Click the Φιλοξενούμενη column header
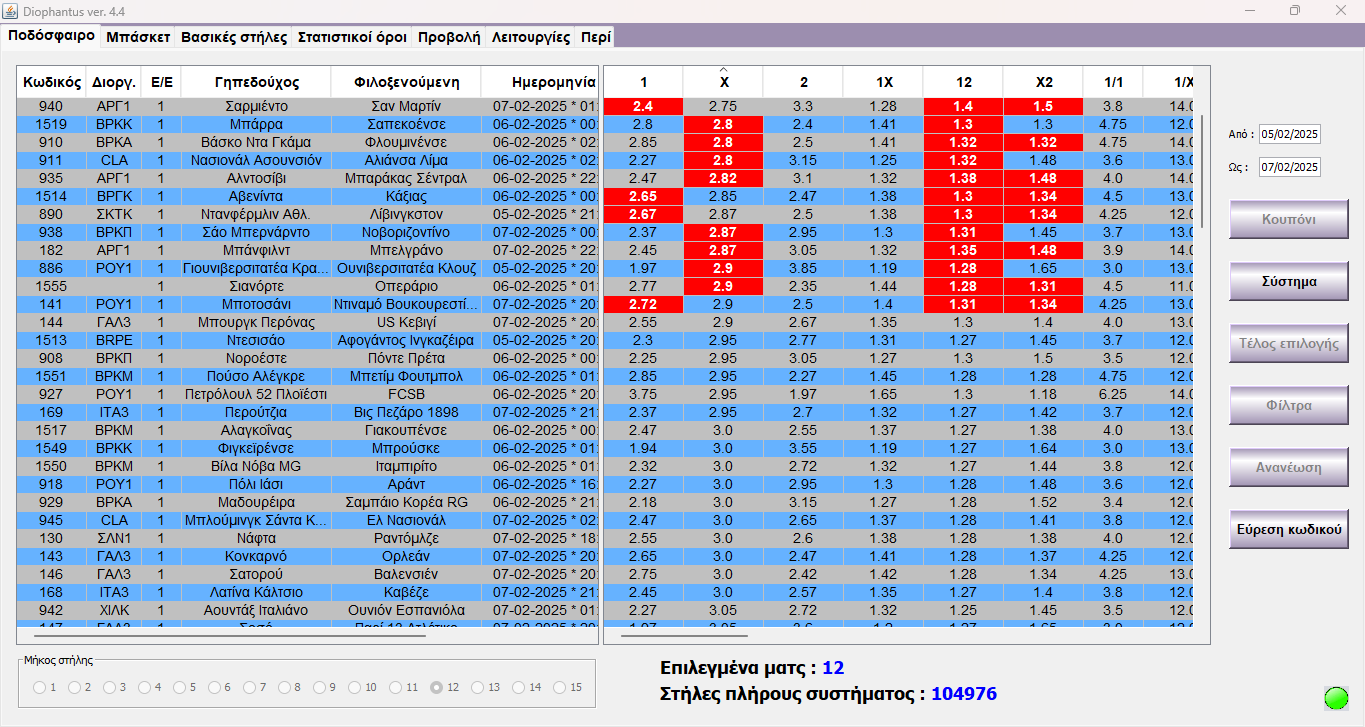Image resolution: width=1365 pixels, height=727 pixels. click(406, 82)
